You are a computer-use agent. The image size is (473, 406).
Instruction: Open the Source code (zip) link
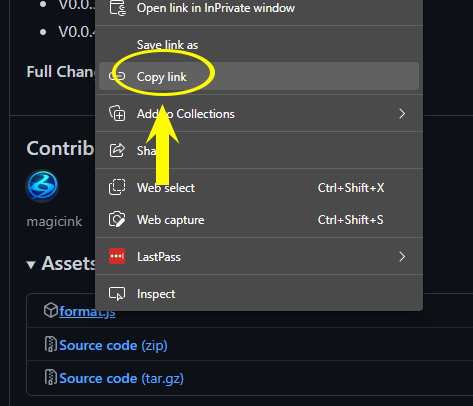113,345
